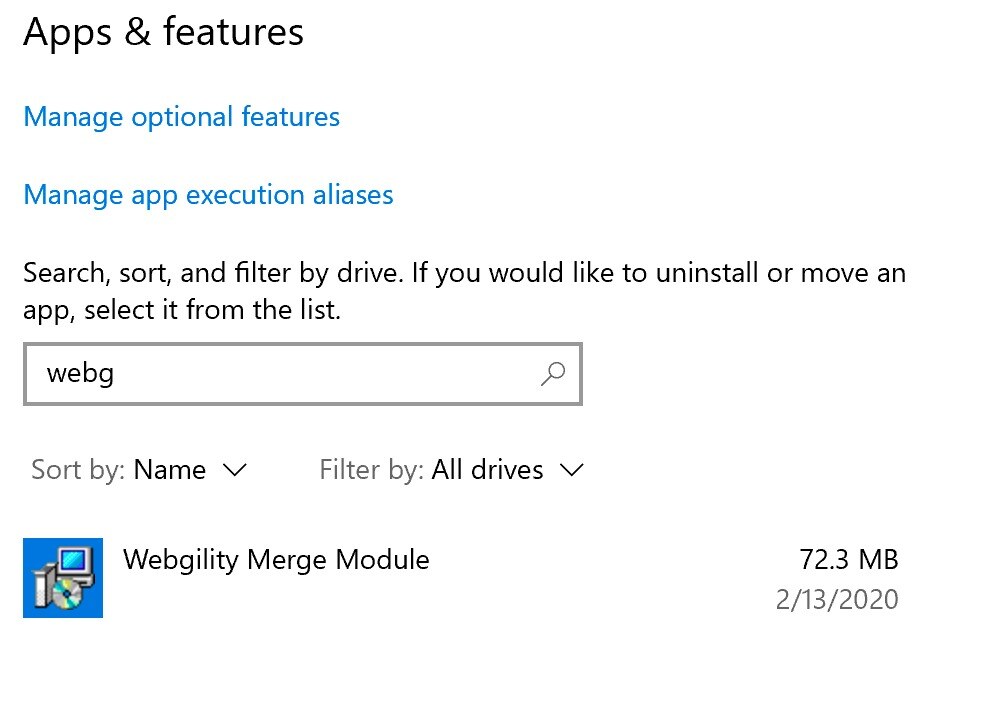999x705 pixels.
Task: Click the Name sort value text
Action: 169,470
